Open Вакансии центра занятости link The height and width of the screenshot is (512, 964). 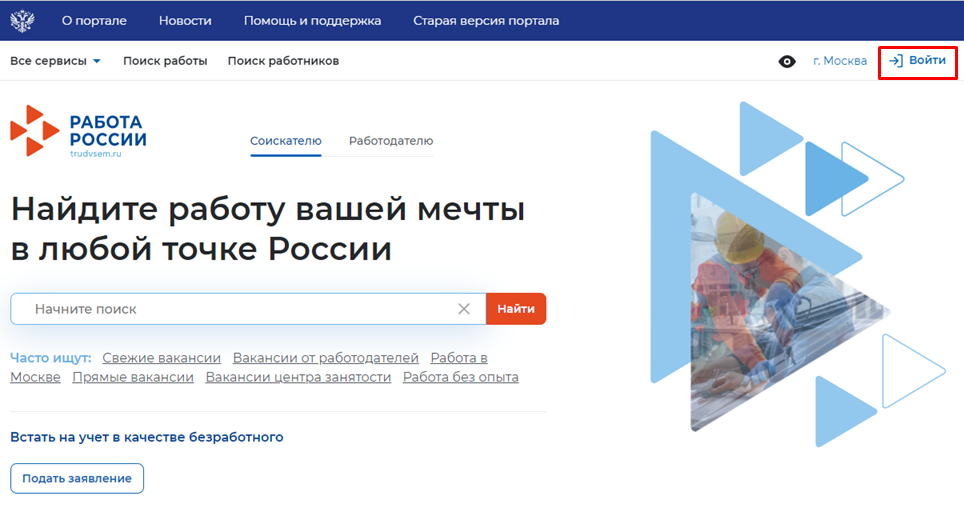pos(298,377)
